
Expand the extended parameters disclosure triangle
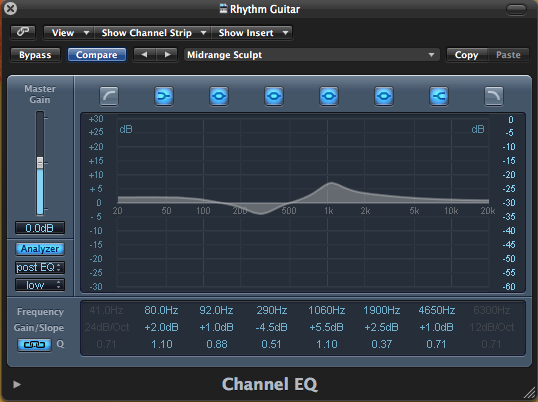[x=16, y=384]
